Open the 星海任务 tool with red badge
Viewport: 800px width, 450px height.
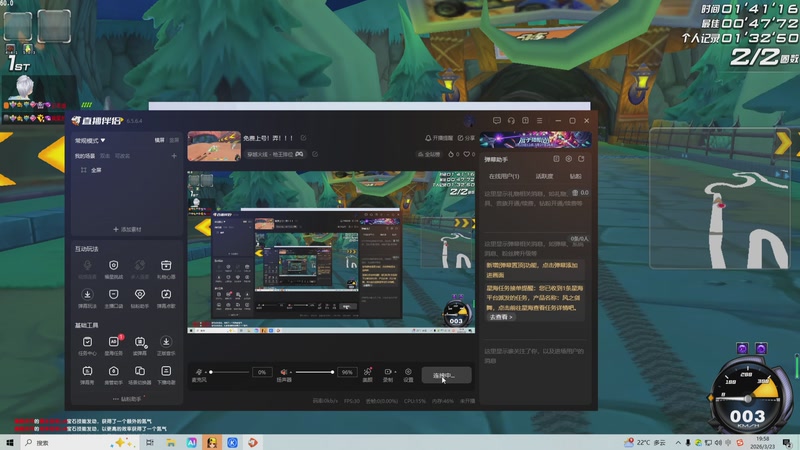click(114, 345)
